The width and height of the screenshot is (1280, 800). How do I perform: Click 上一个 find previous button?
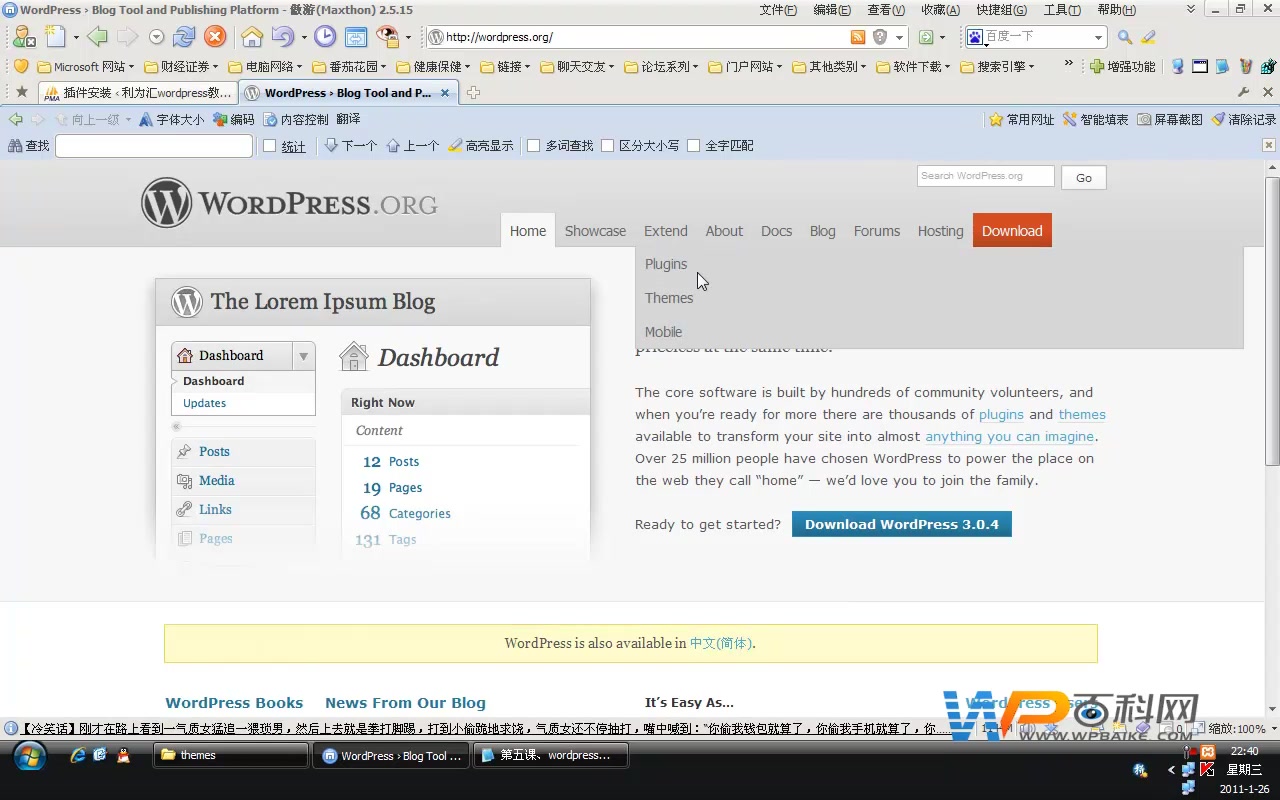413,145
